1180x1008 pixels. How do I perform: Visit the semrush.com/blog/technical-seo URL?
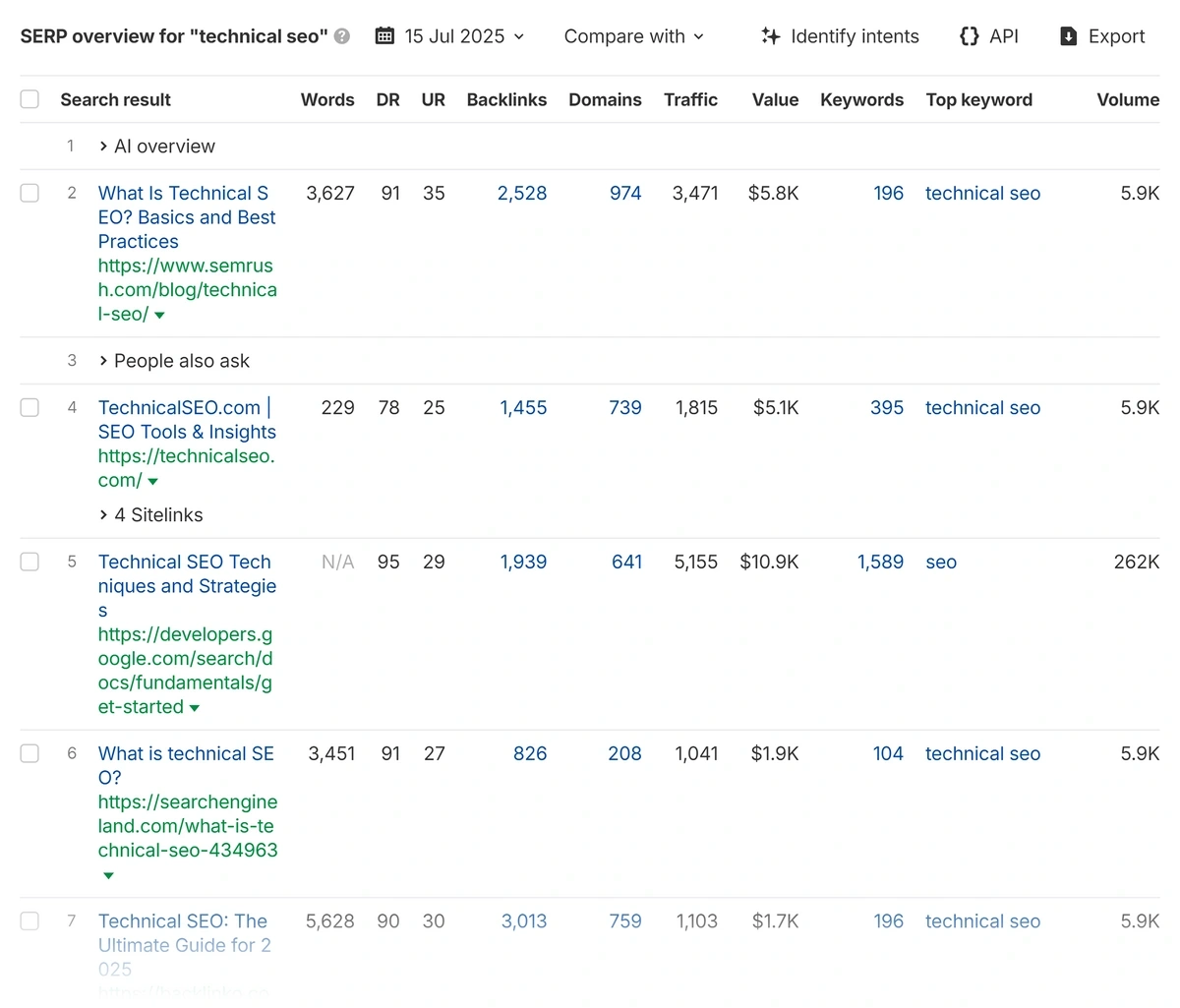tap(187, 290)
